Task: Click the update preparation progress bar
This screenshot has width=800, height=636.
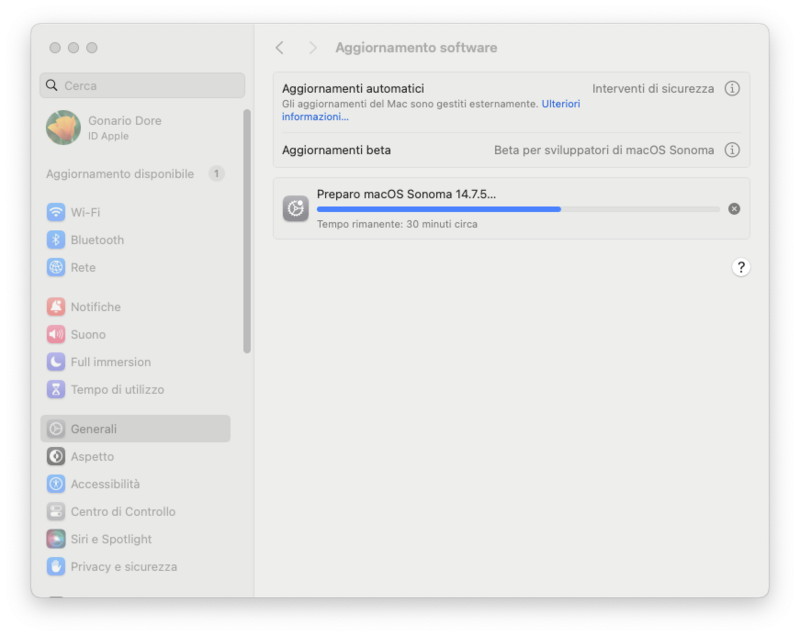Action: pyautogui.click(x=518, y=209)
